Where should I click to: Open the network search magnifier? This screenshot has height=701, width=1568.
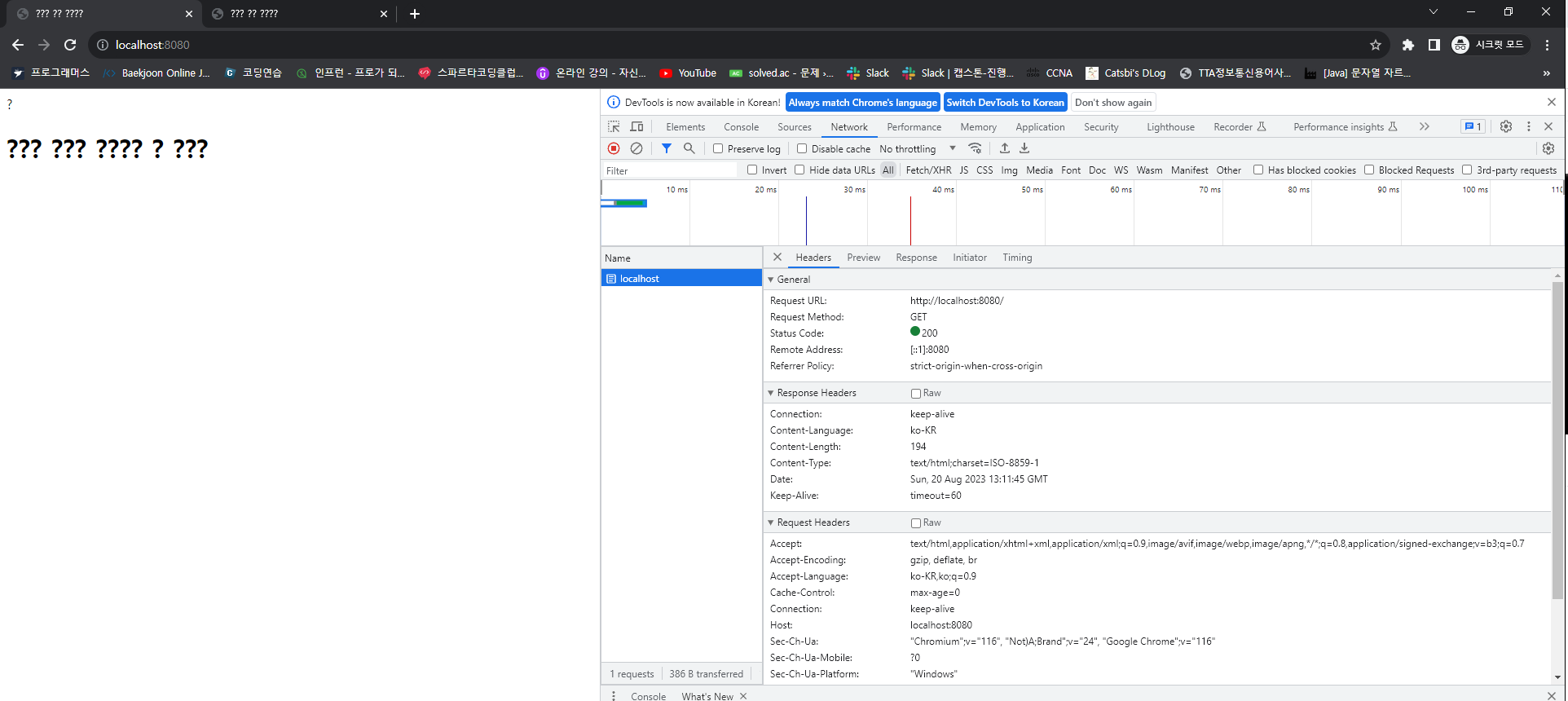click(689, 148)
